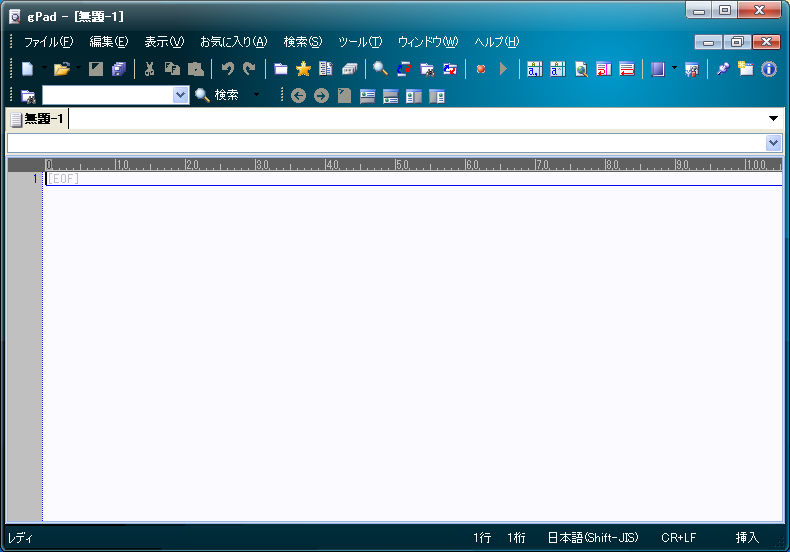The height and width of the screenshot is (552, 790).
Task: Start macro recording with red dot icon
Action: 481,69
